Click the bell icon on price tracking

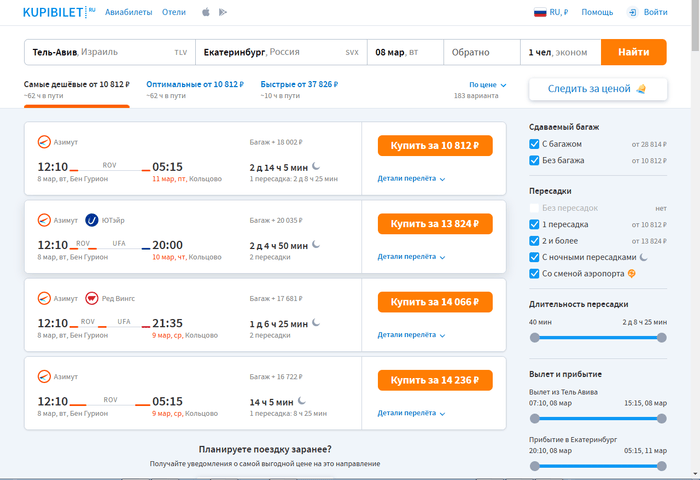click(641, 88)
